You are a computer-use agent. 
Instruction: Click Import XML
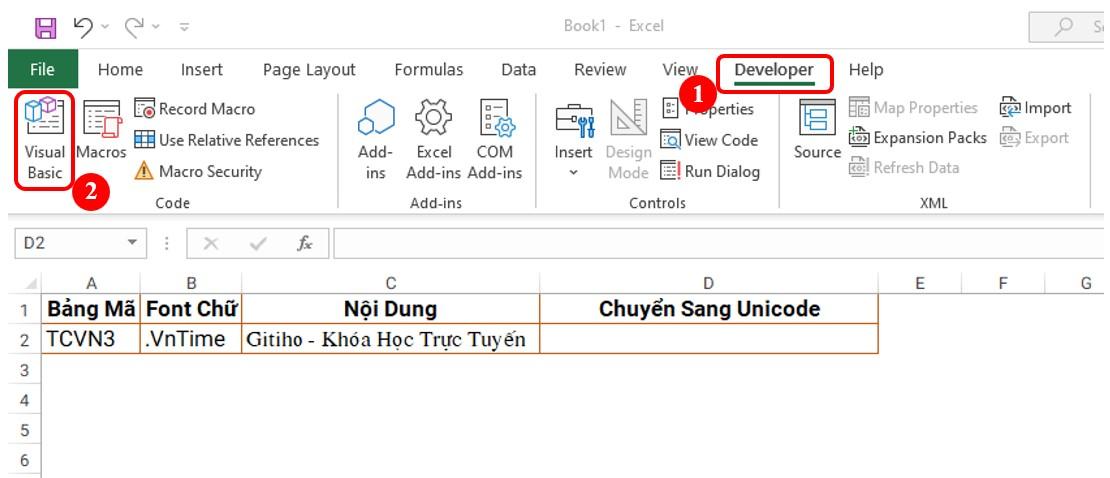tap(1035, 108)
